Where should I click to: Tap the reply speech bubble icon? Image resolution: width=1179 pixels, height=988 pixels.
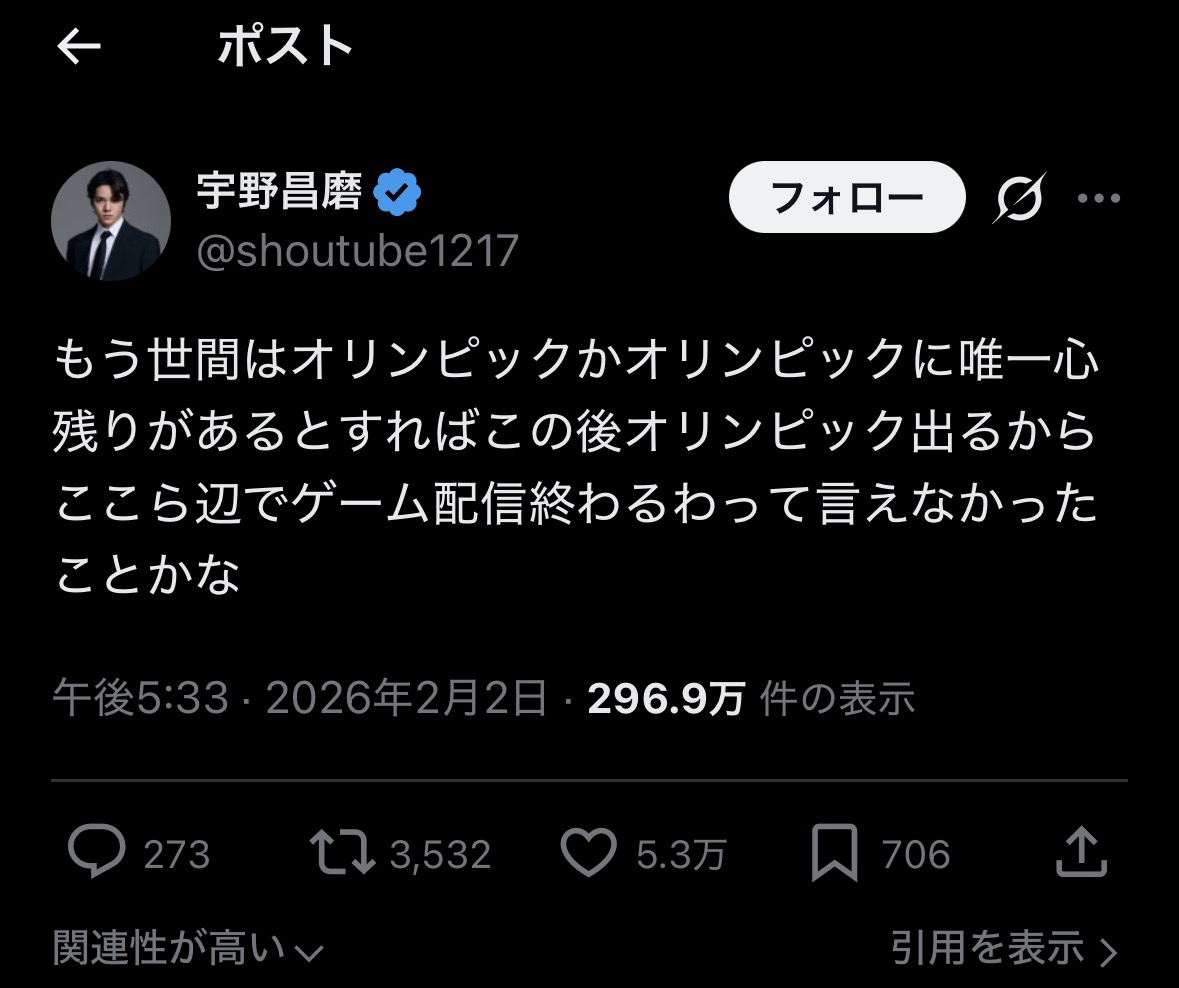click(x=97, y=852)
